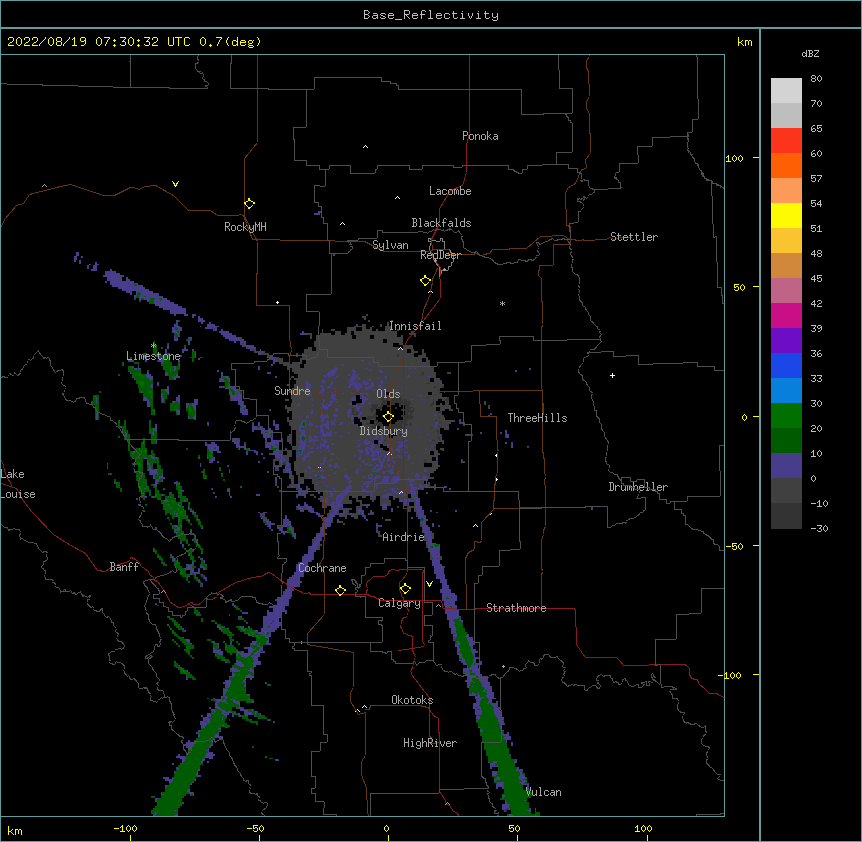Image resolution: width=862 pixels, height=842 pixels.
Task: Click the 2022/08/19 07:30:32 UTC timestamp
Action: coord(99,42)
